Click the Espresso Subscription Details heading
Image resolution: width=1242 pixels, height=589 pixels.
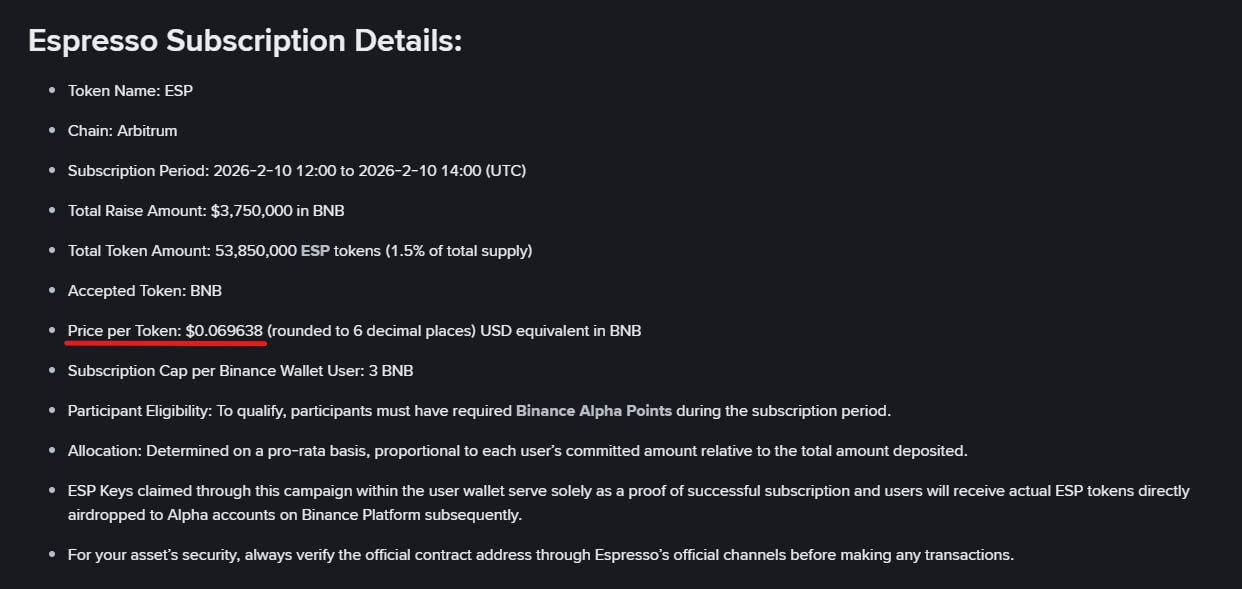[x=245, y=41]
